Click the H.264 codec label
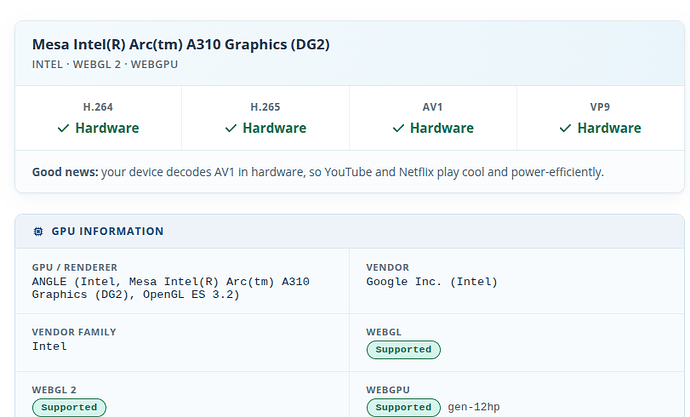This screenshot has height=417, width=690. click(x=98, y=107)
